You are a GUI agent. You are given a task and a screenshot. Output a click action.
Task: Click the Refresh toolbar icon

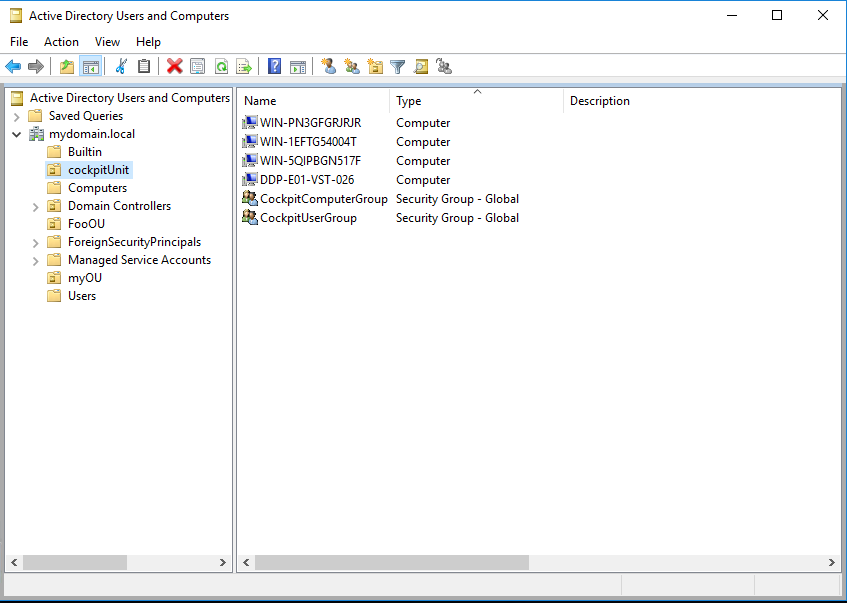click(221, 66)
